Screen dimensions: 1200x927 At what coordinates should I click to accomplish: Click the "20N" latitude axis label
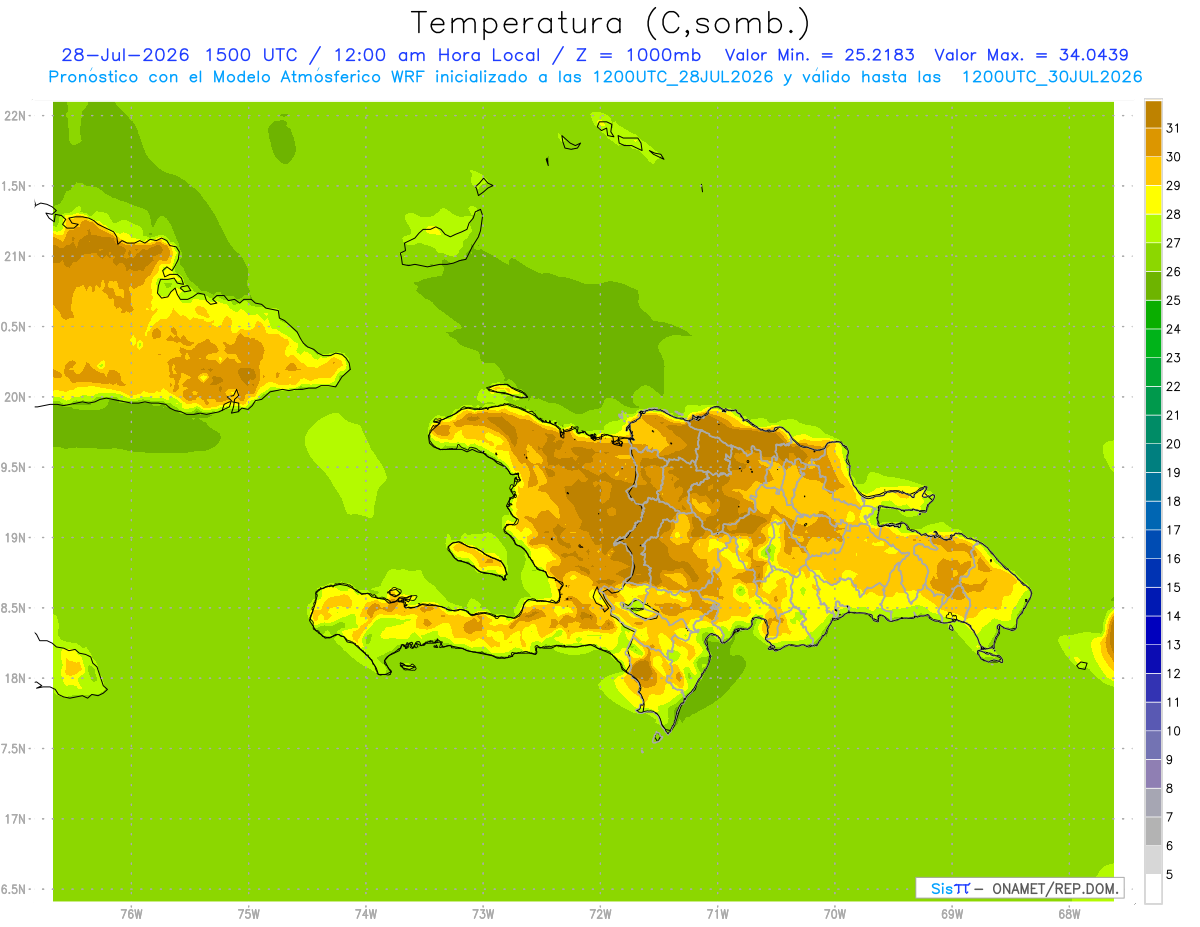[15, 397]
